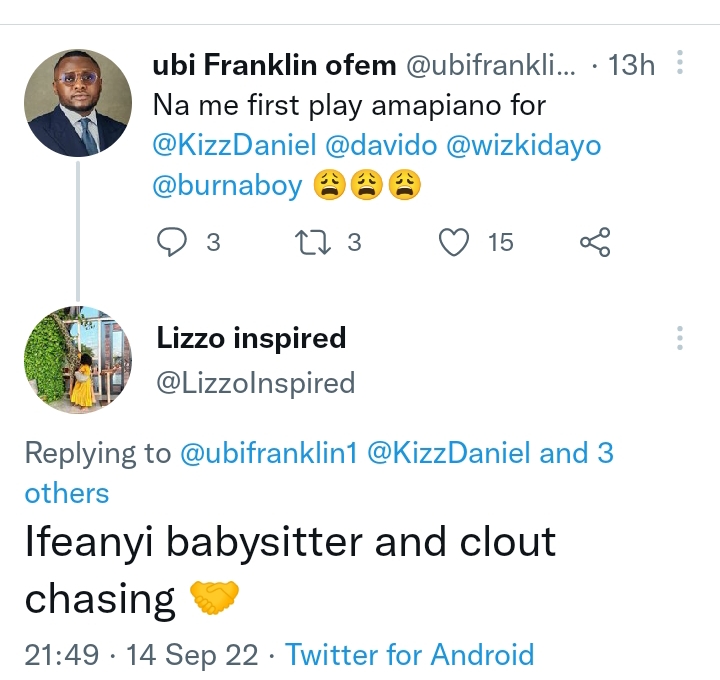The width and height of the screenshot is (720, 680).
Task: View Lizzo inspired's profile photo
Action: pyautogui.click(x=76, y=358)
